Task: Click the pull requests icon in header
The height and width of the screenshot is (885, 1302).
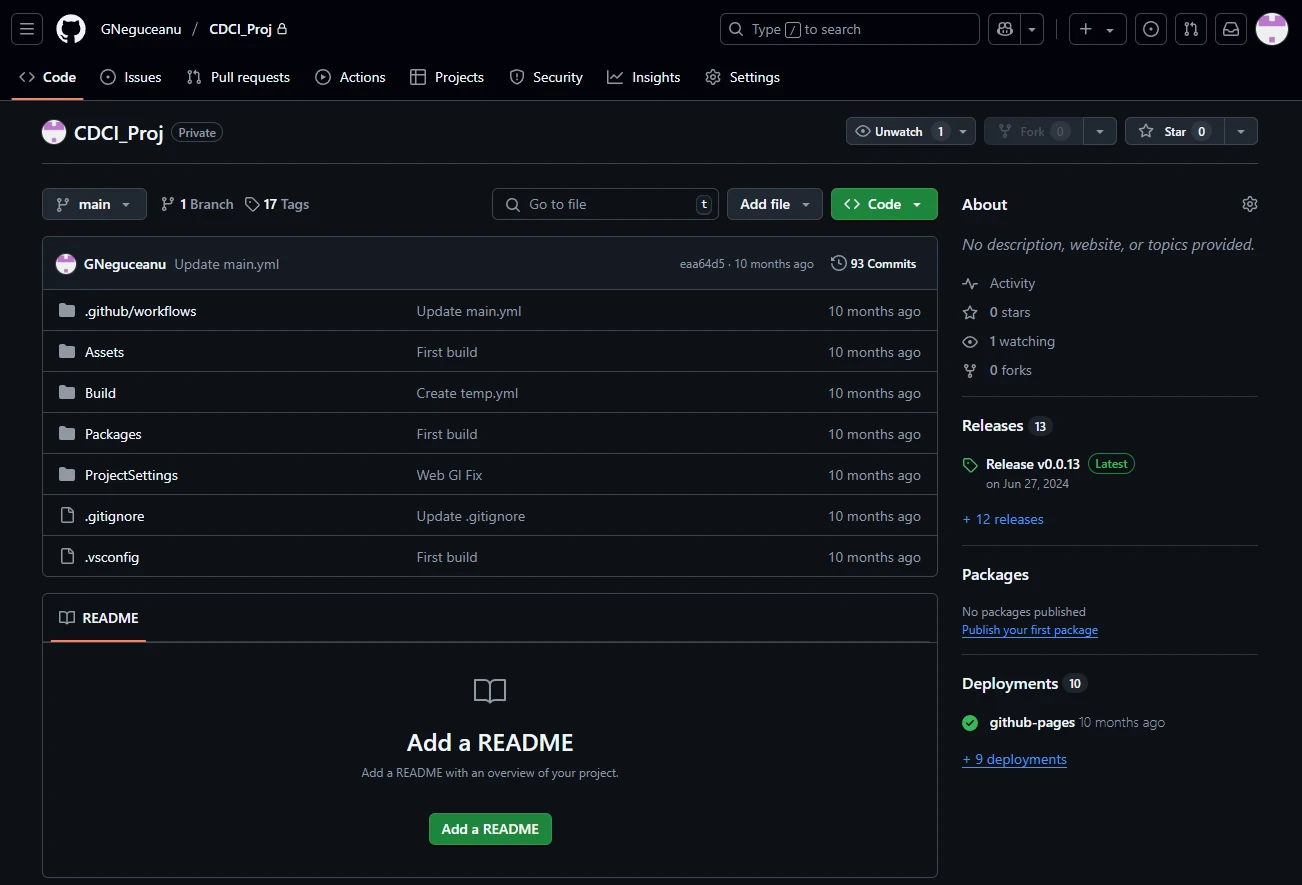Action: point(1190,28)
